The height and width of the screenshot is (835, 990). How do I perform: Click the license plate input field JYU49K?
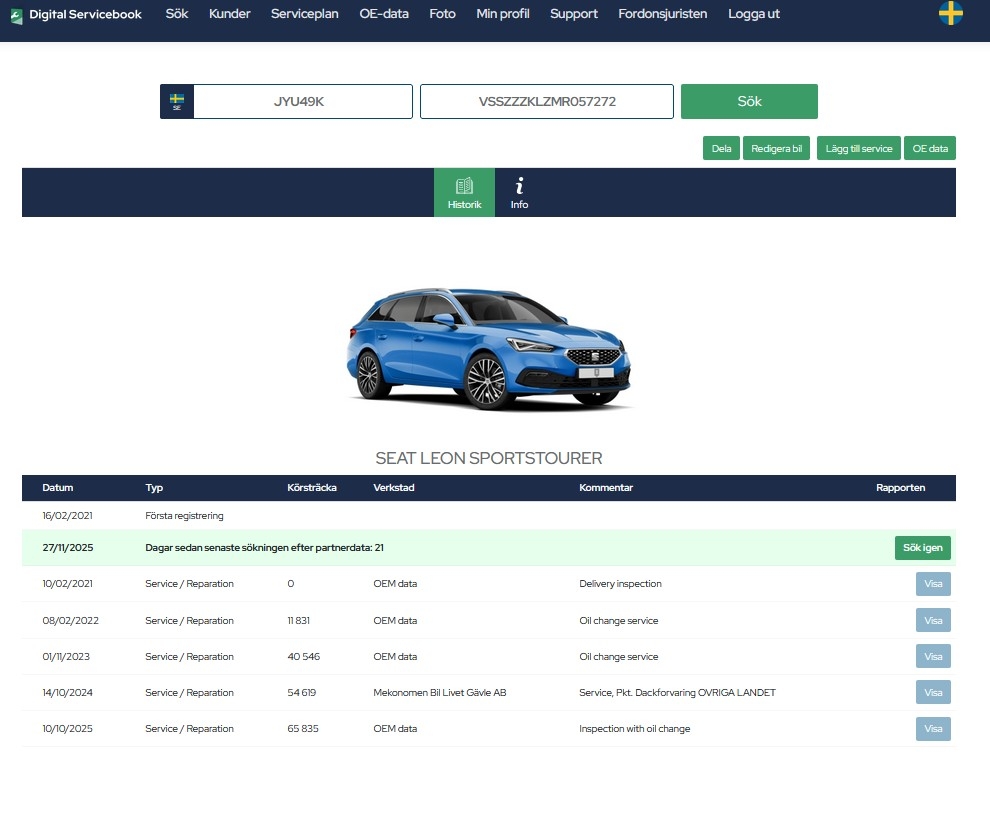coord(302,102)
